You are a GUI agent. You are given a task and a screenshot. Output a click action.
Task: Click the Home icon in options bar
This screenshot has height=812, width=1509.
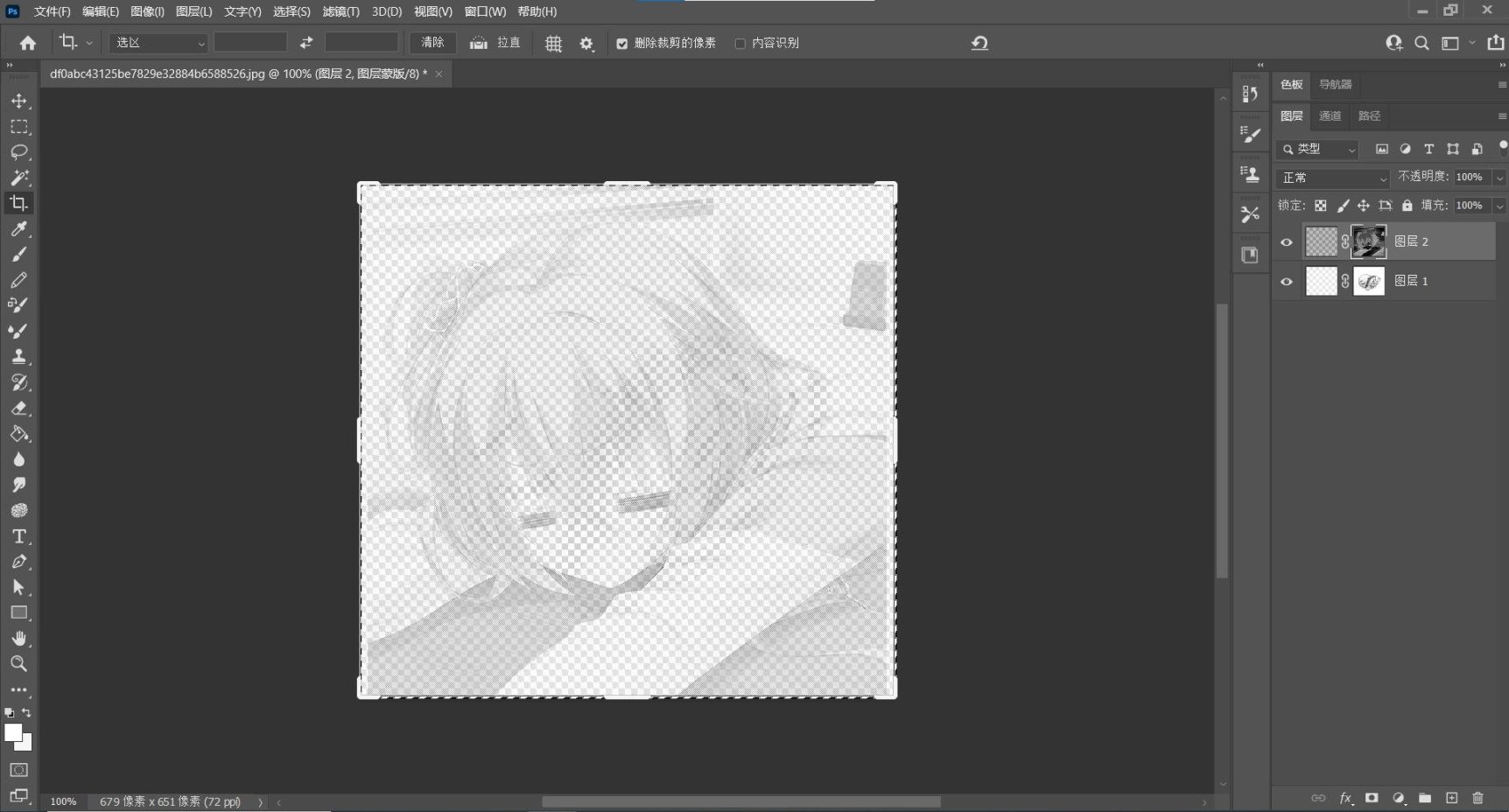pos(28,43)
